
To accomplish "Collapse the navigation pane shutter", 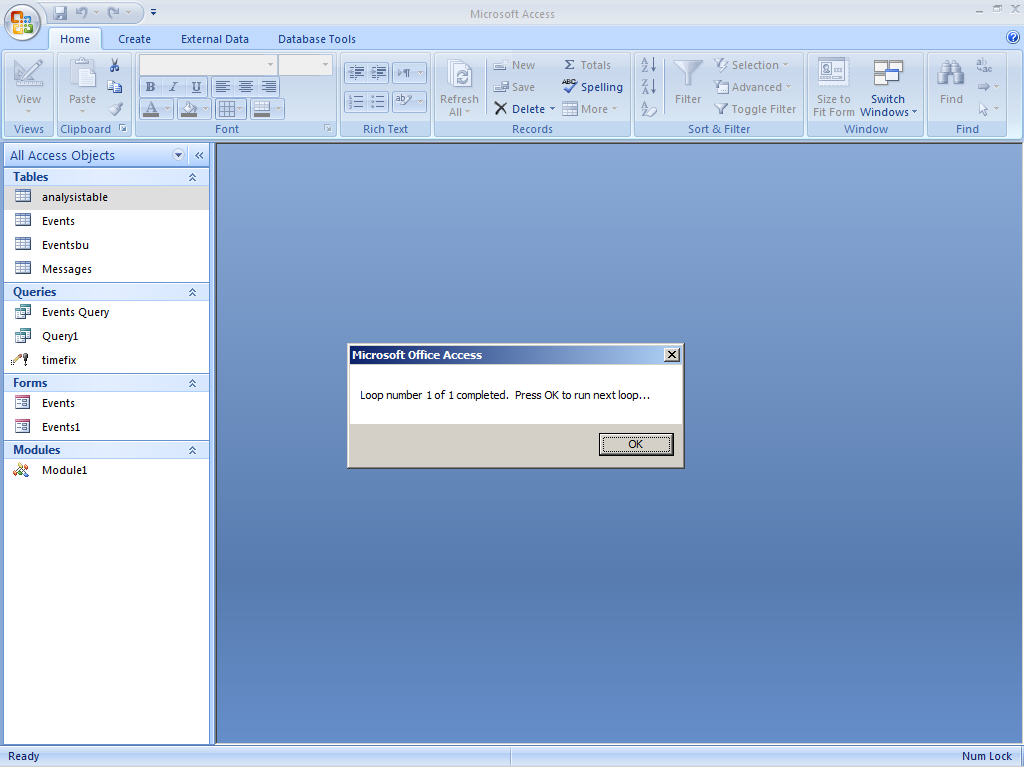I will (x=199, y=155).
